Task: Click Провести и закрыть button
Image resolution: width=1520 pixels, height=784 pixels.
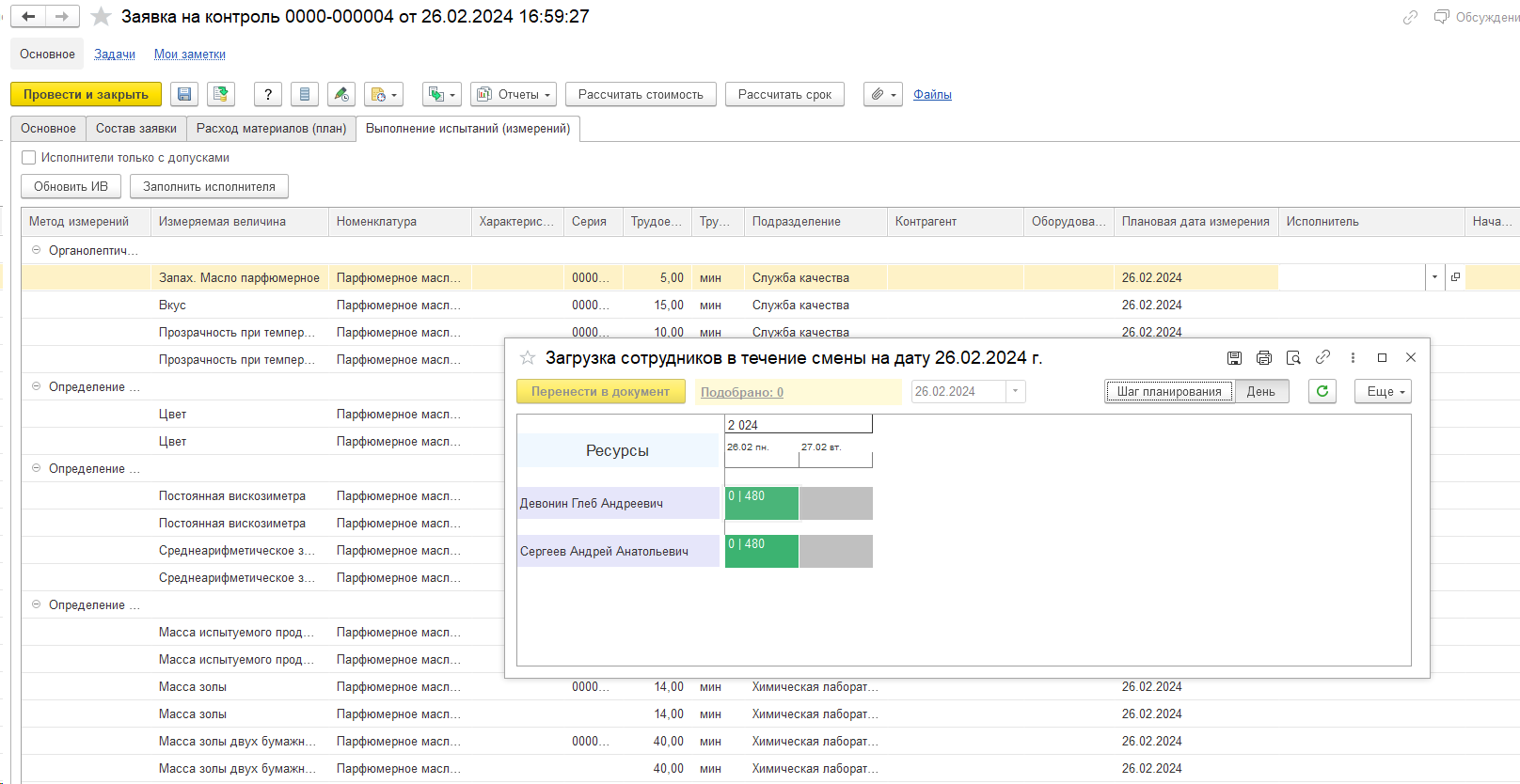Action: (86, 94)
